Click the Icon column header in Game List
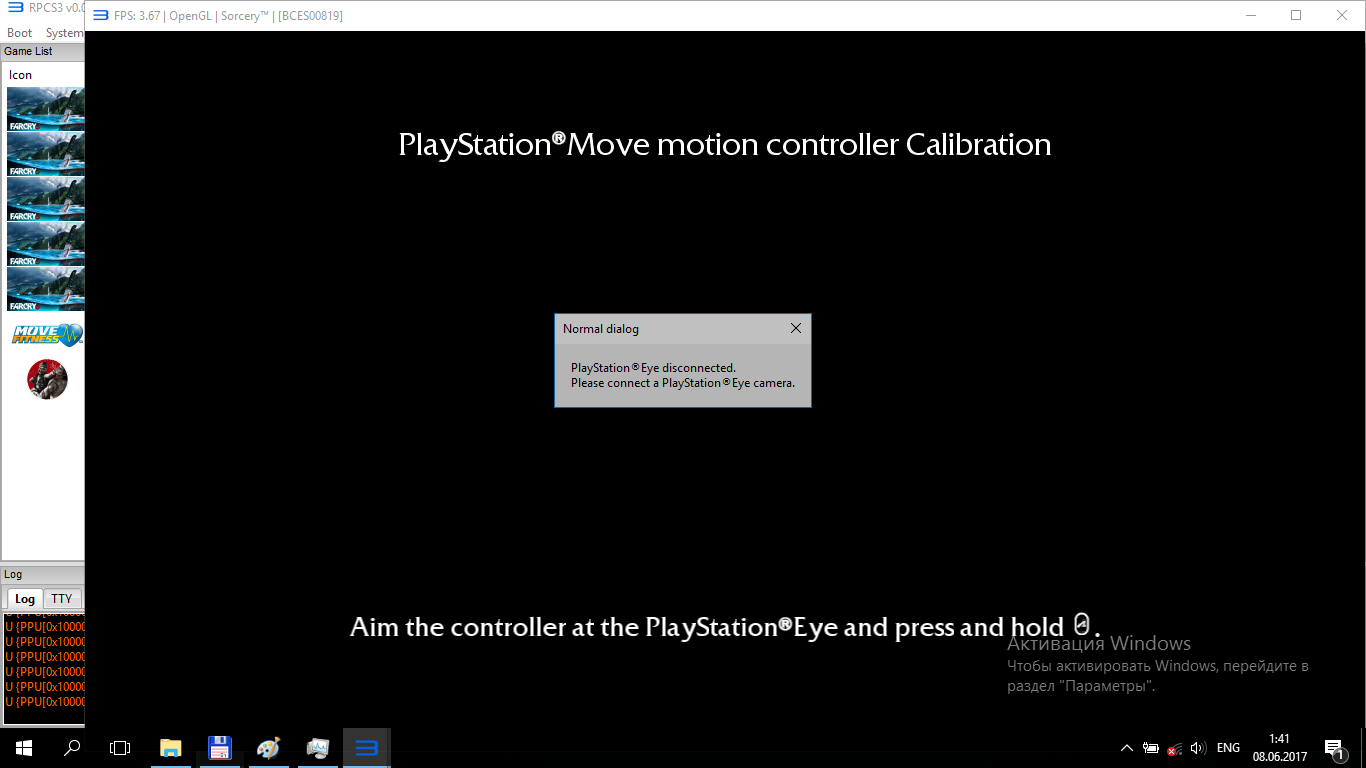 (x=21, y=75)
